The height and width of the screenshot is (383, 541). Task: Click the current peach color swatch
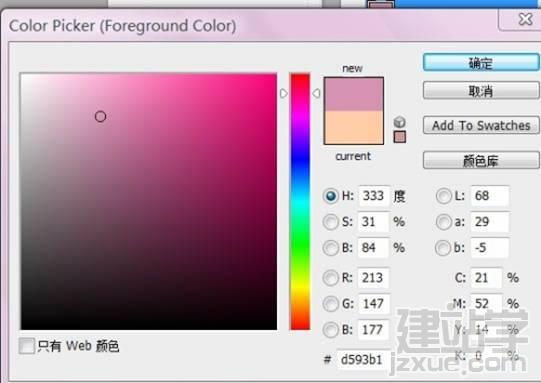354,127
